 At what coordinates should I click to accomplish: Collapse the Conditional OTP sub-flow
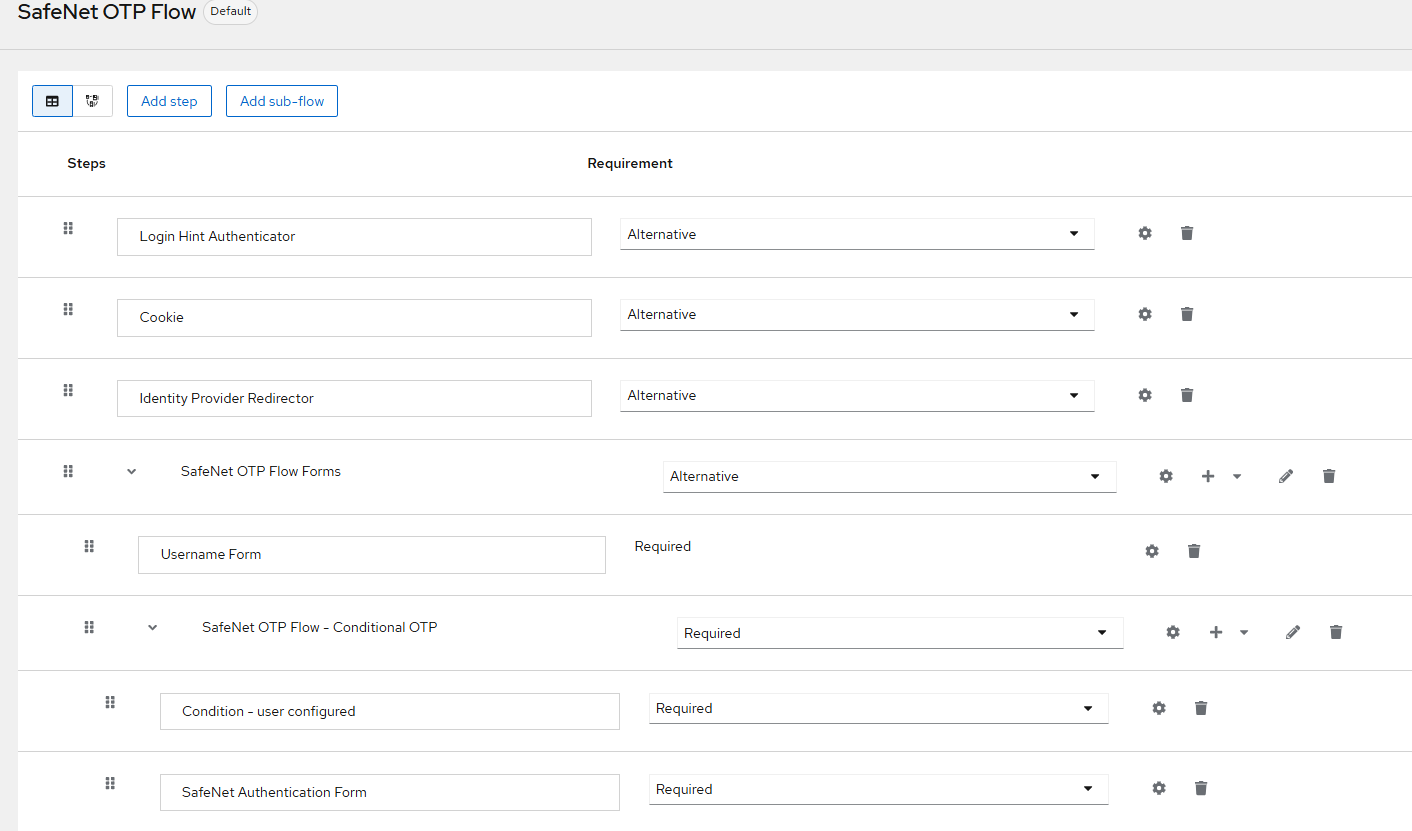coord(153,628)
